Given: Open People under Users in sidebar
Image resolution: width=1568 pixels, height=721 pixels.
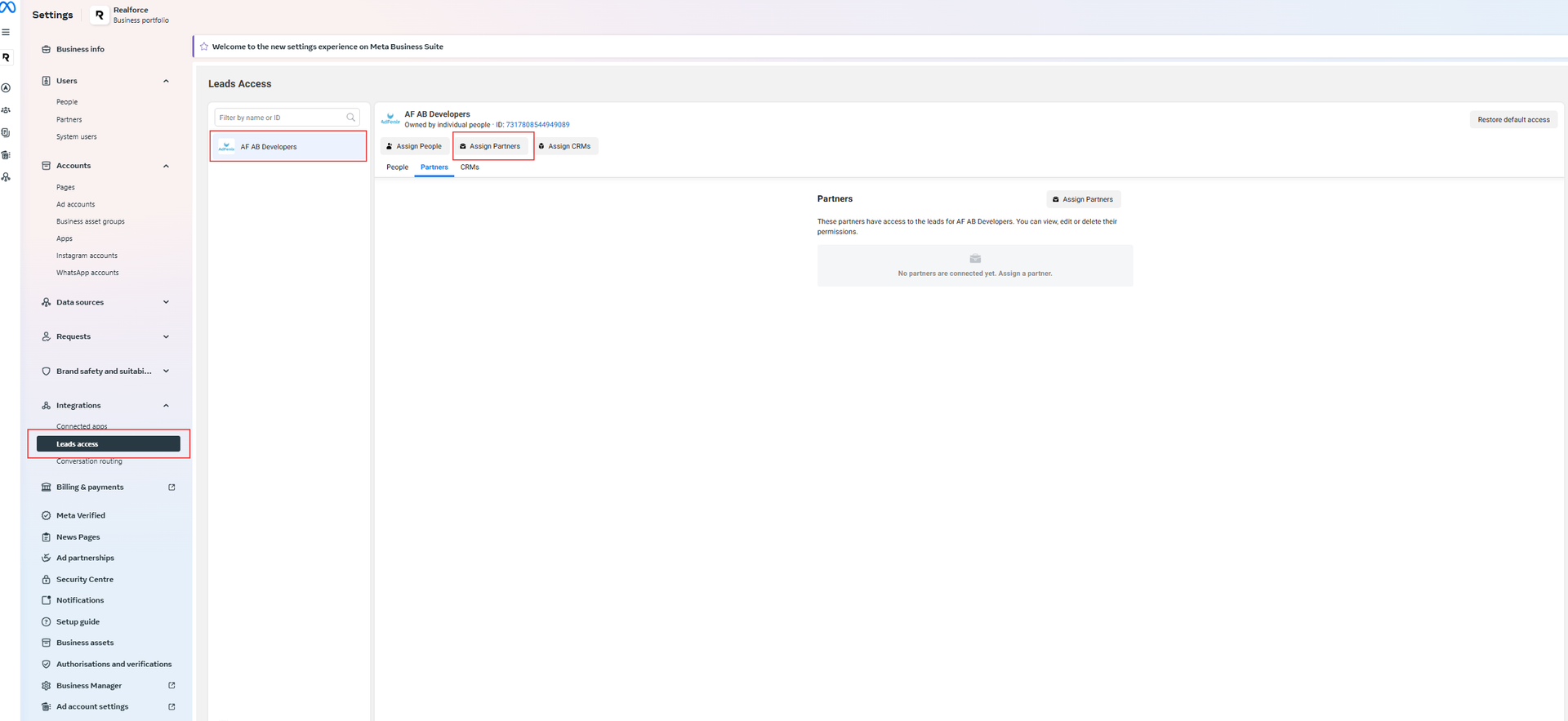Looking at the screenshot, I should [67, 102].
